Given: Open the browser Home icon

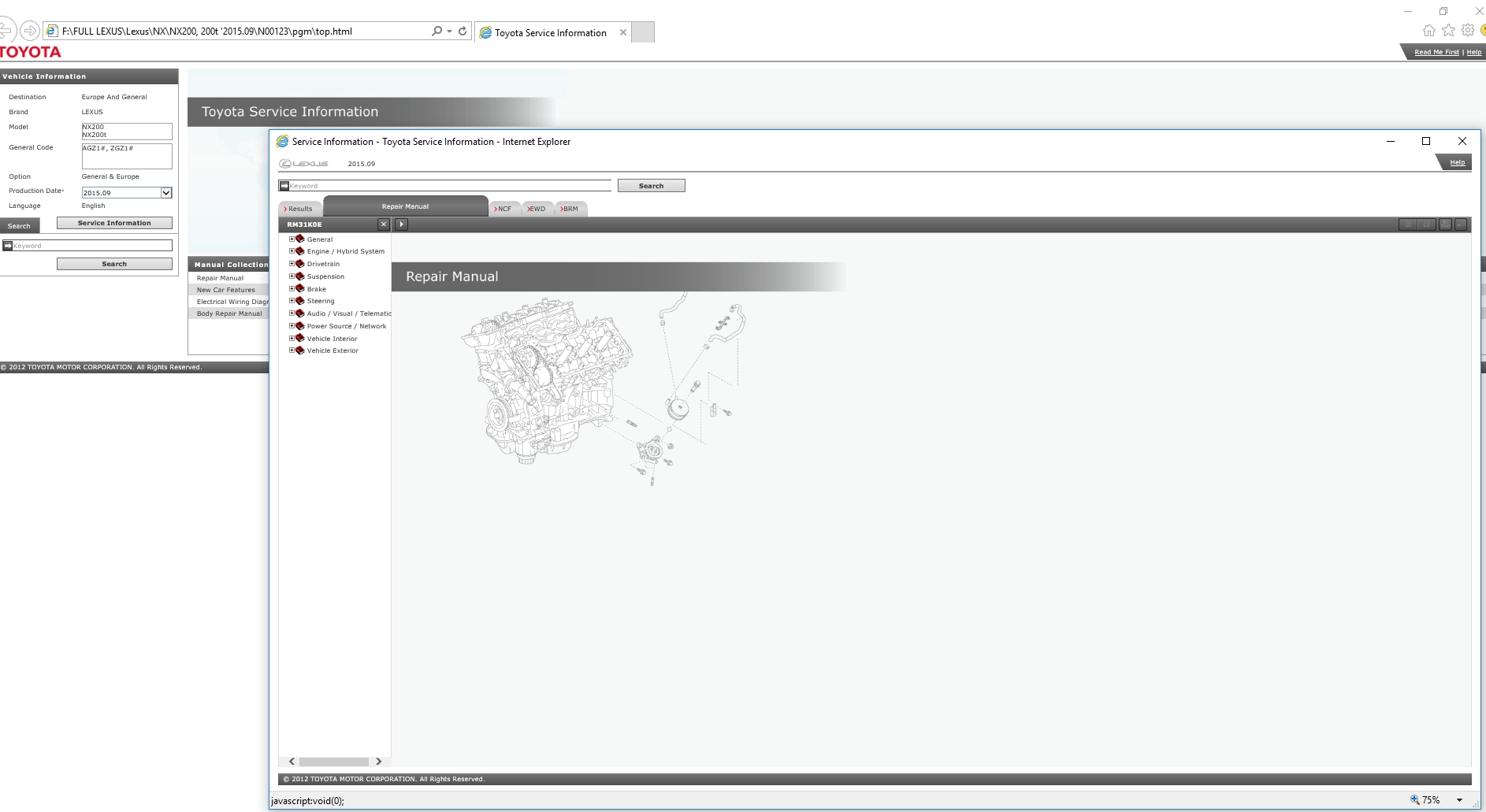Looking at the screenshot, I should click(1428, 31).
